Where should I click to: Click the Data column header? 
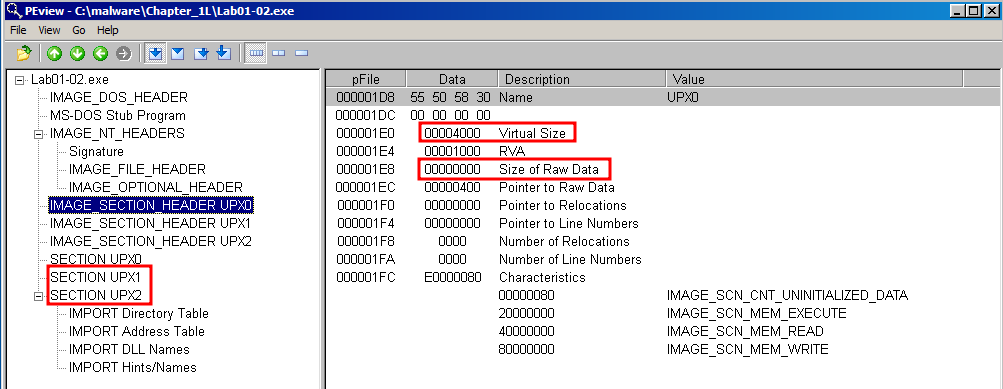pos(452,79)
